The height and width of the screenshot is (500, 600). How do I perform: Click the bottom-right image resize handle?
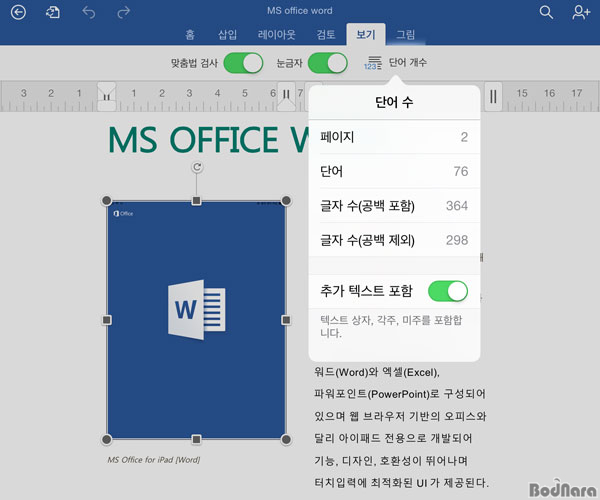click(x=286, y=439)
